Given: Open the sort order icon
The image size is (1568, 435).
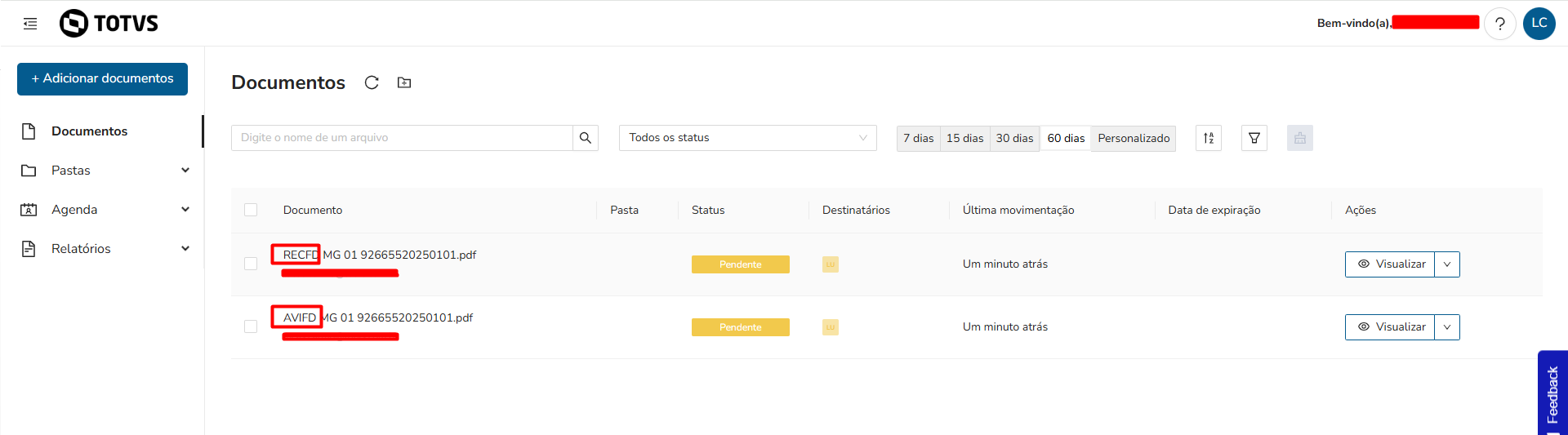Looking at the screenshot, I should 1209,138.
